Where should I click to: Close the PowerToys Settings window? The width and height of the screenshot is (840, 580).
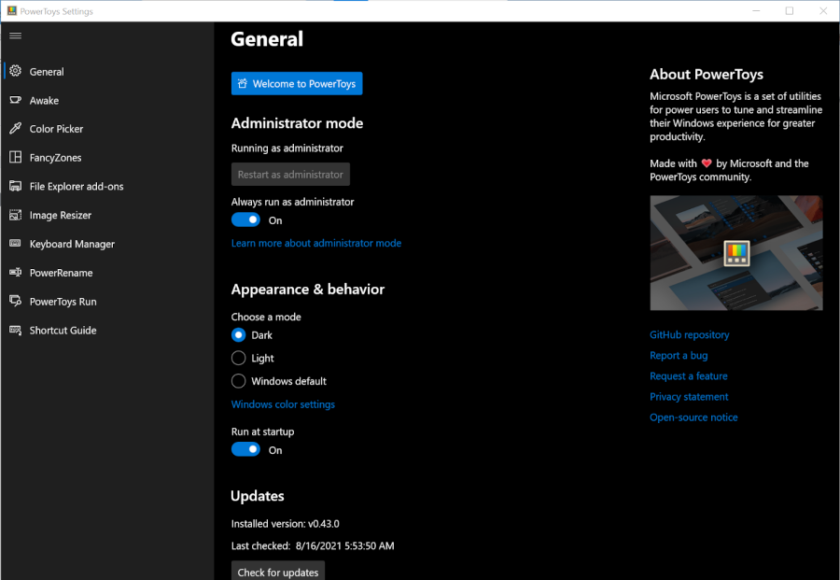(x=823, y=11)
